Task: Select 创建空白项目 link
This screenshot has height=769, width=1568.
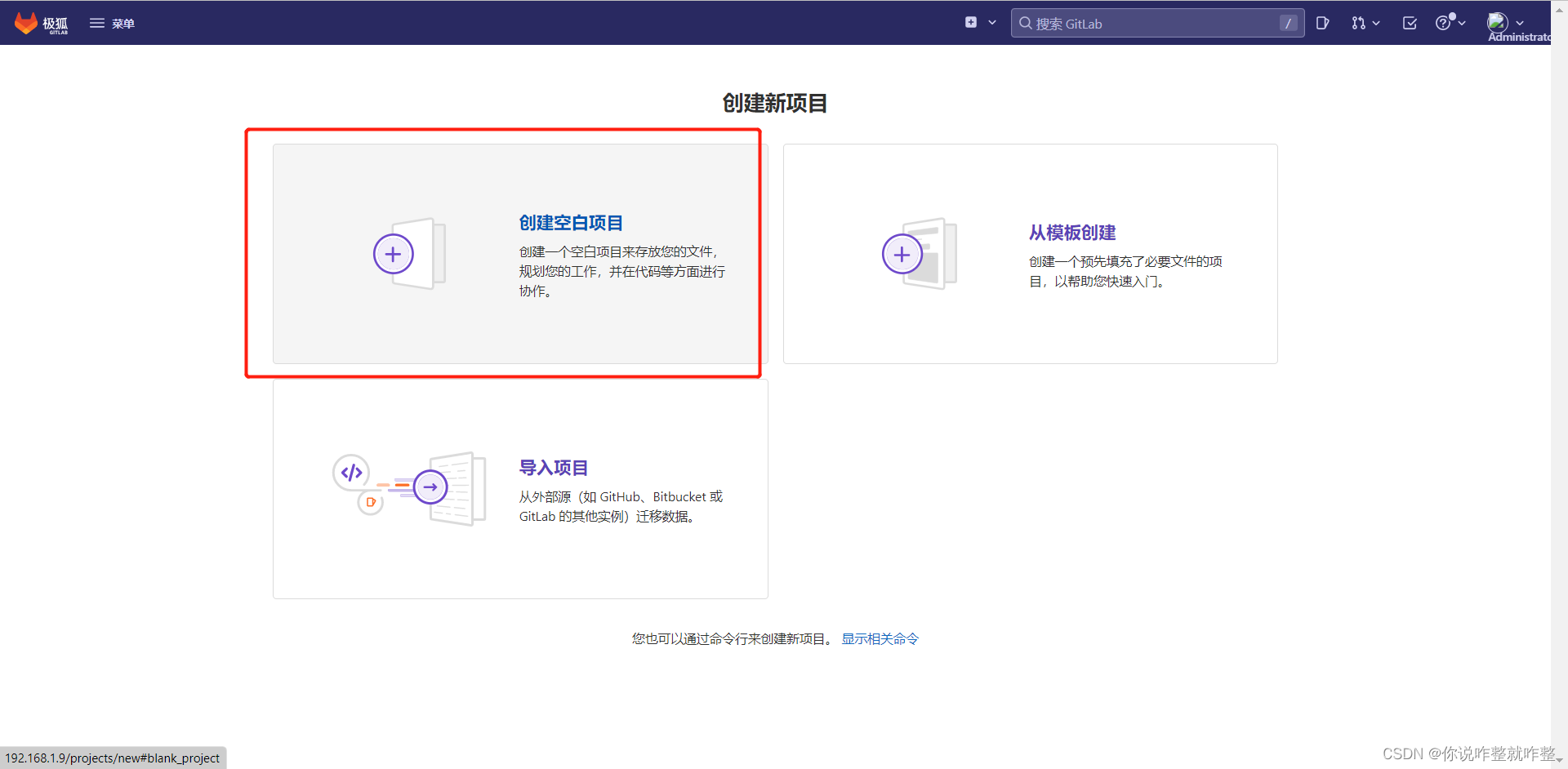Action: point(571,223)
